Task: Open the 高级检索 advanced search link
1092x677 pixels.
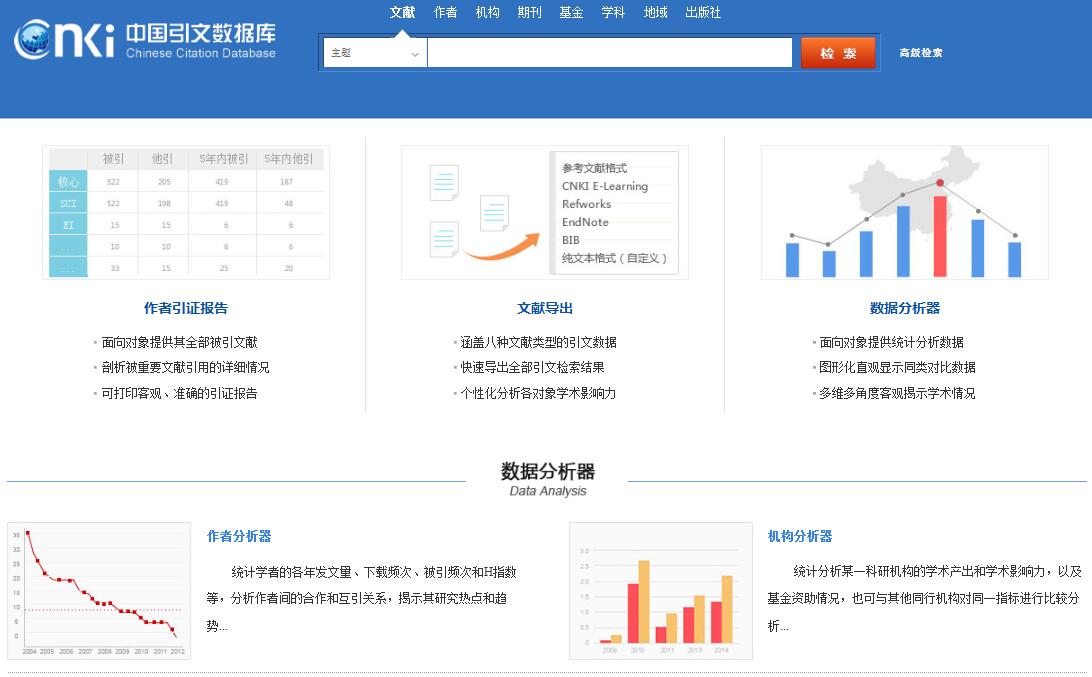Action: click(x=920, y=53)
